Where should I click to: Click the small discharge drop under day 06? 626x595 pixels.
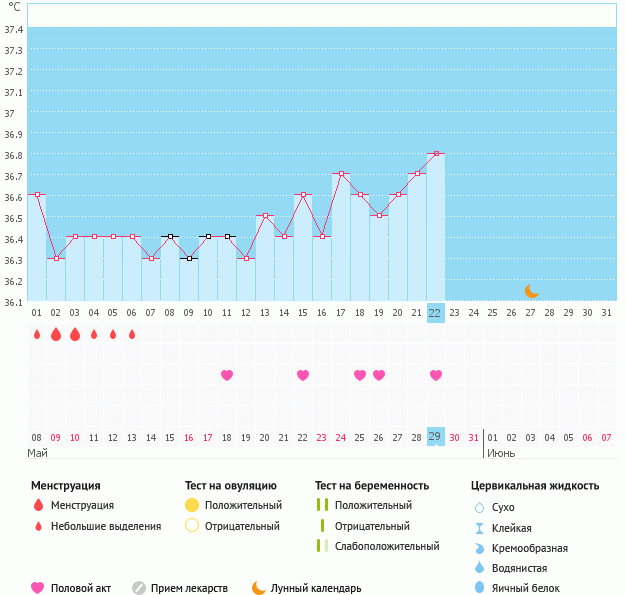coord(132,335)
